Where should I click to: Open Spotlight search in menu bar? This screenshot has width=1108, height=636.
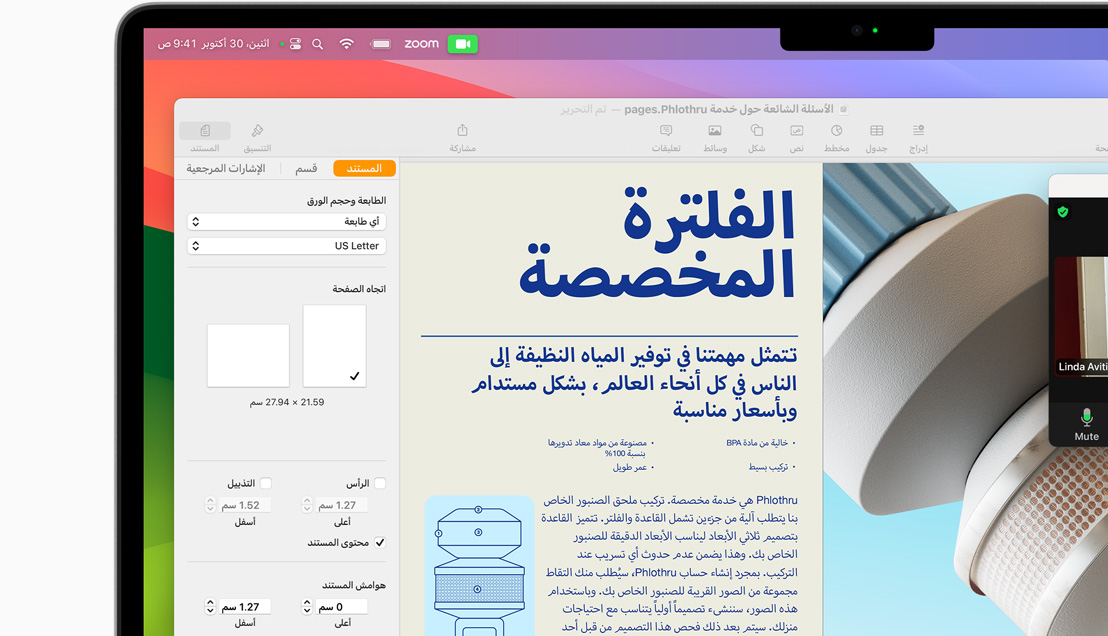click(318, 44)
